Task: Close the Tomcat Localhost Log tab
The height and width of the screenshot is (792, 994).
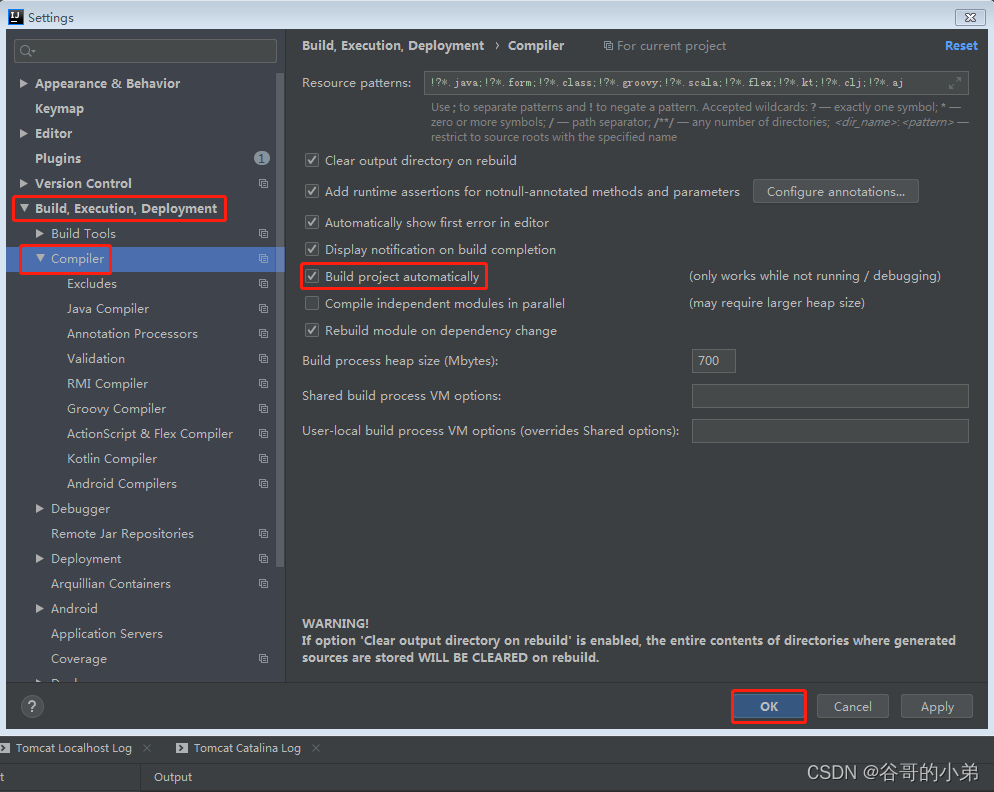Action: (x=147, y=748)
